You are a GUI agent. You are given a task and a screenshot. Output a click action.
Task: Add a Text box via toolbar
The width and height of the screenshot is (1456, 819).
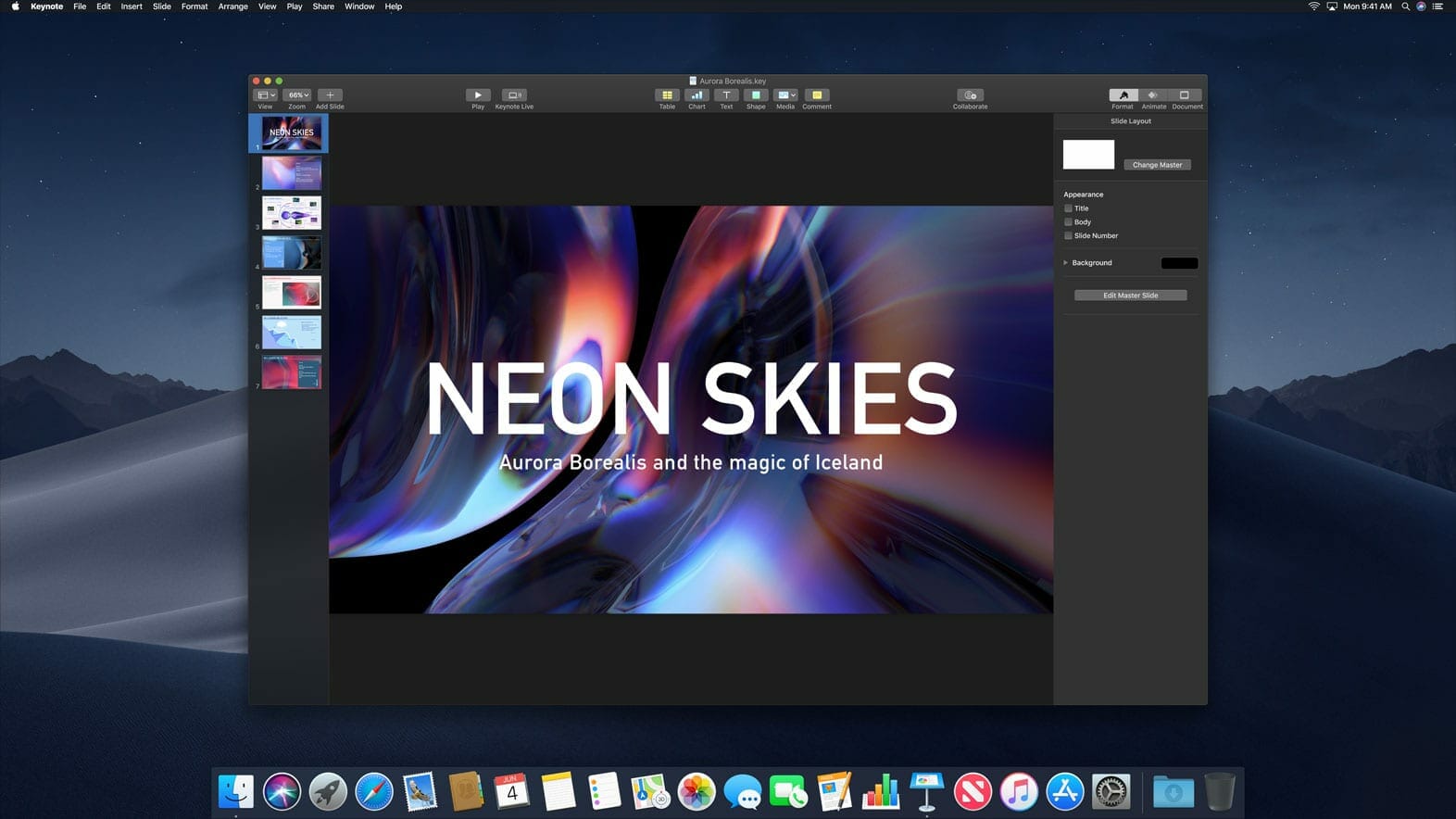coord(726,95)
